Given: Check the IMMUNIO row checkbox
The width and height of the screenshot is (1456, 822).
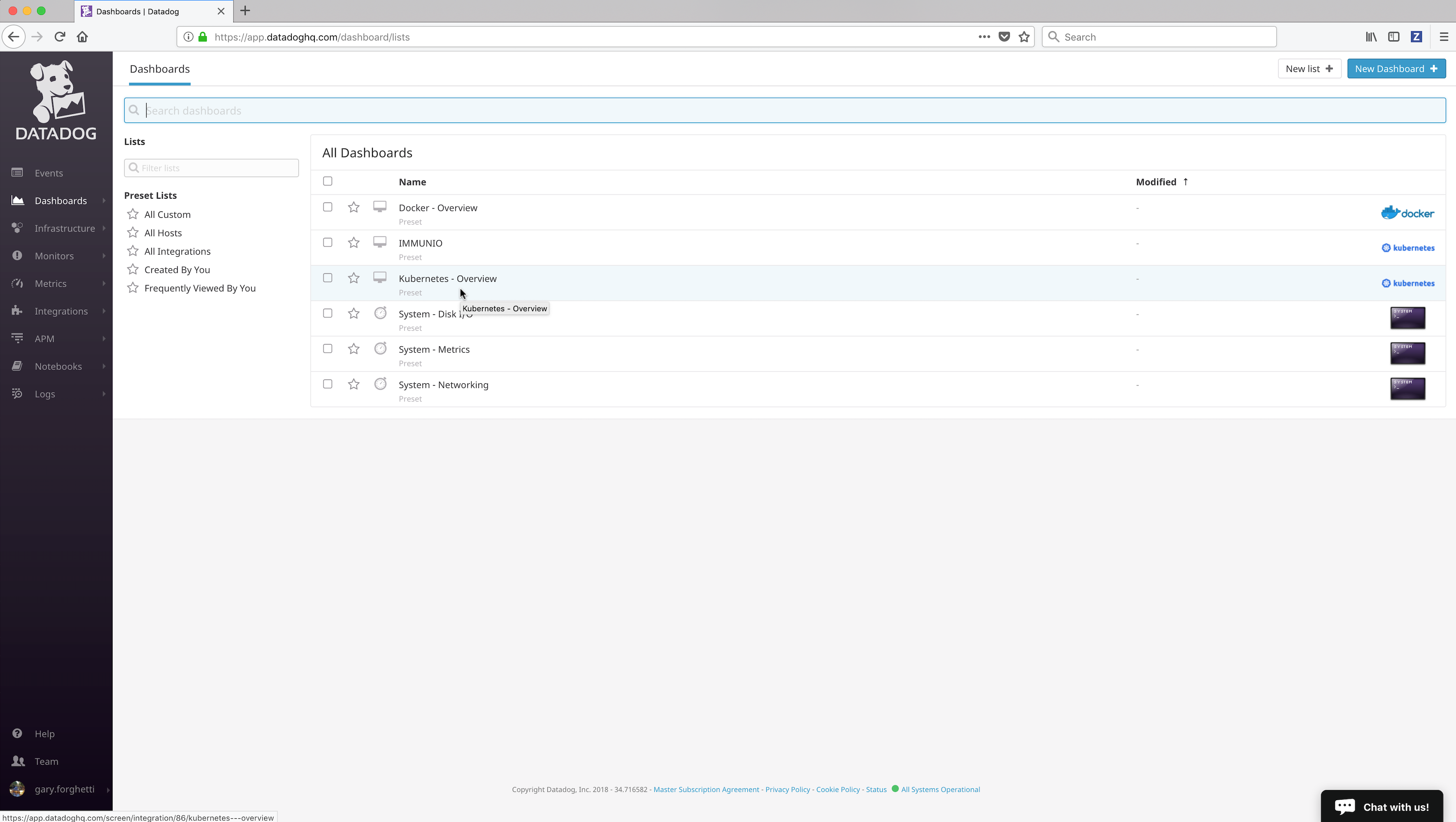Looking at the screenshot, I should pyautogui.click(x=328, y=243).
